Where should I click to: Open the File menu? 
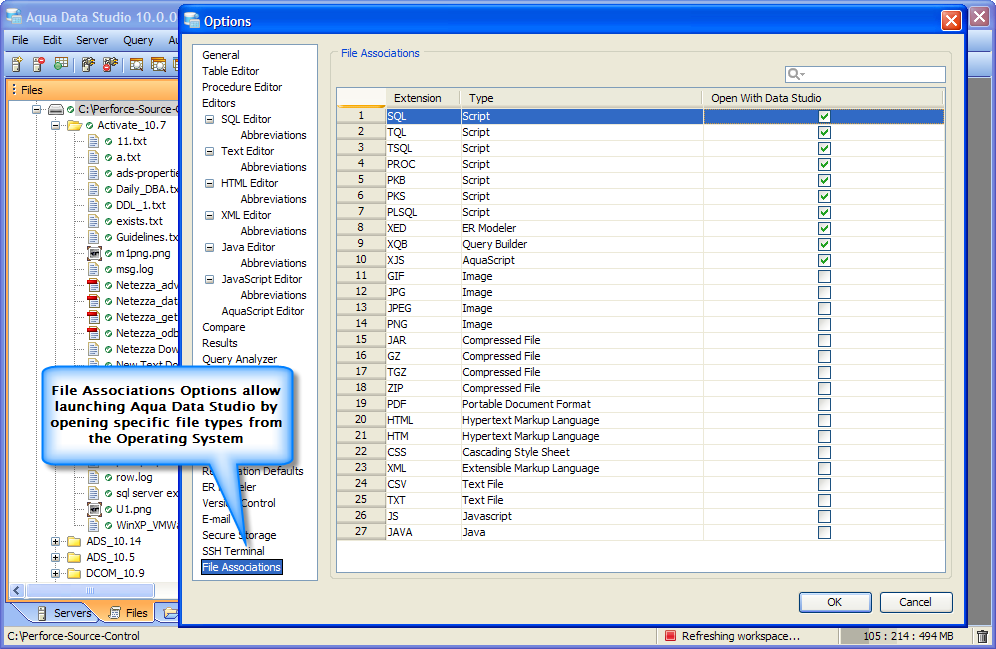tap(20, 40)
